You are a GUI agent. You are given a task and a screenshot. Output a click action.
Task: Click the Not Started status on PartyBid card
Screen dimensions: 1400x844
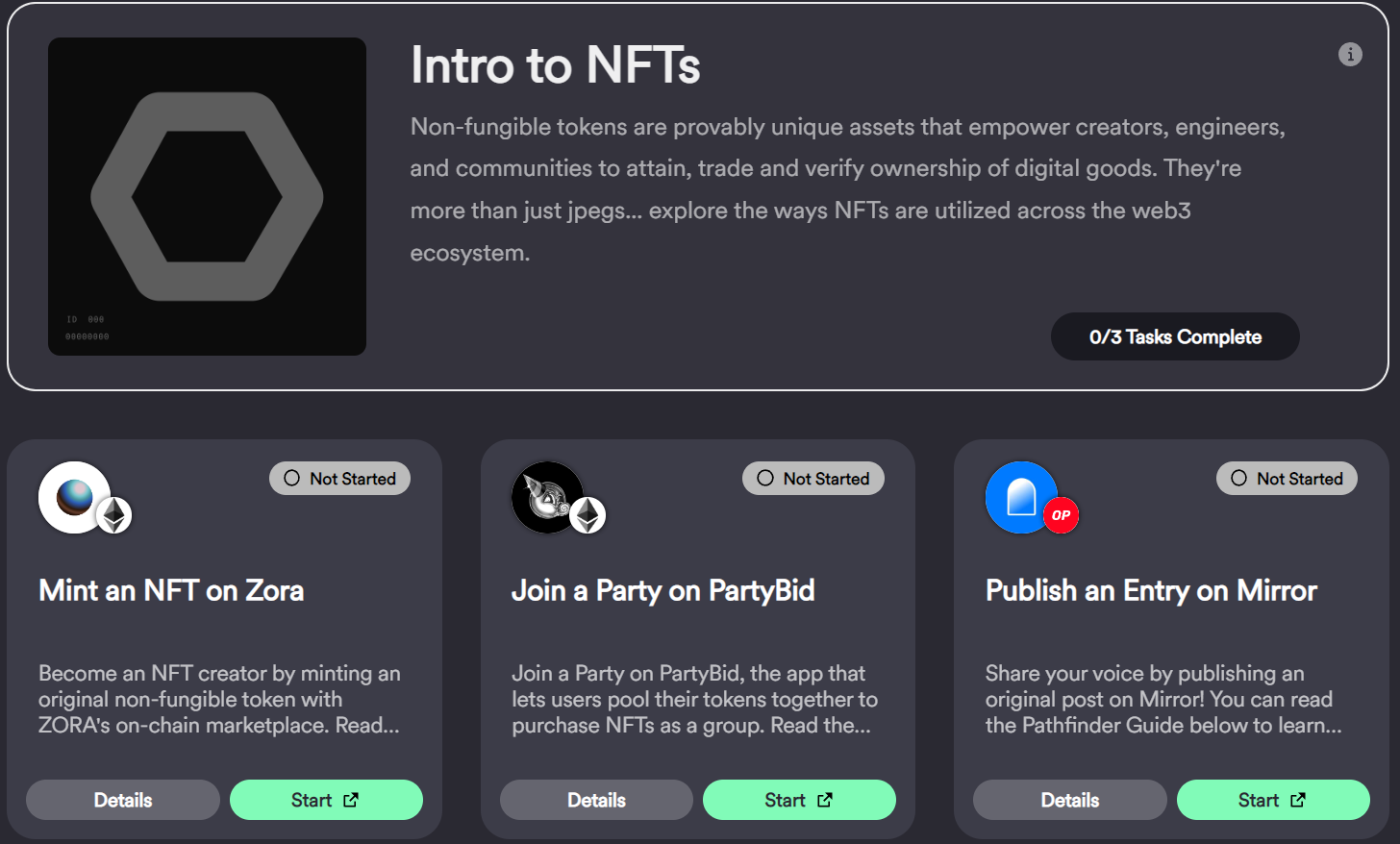[x=812, y=479]
